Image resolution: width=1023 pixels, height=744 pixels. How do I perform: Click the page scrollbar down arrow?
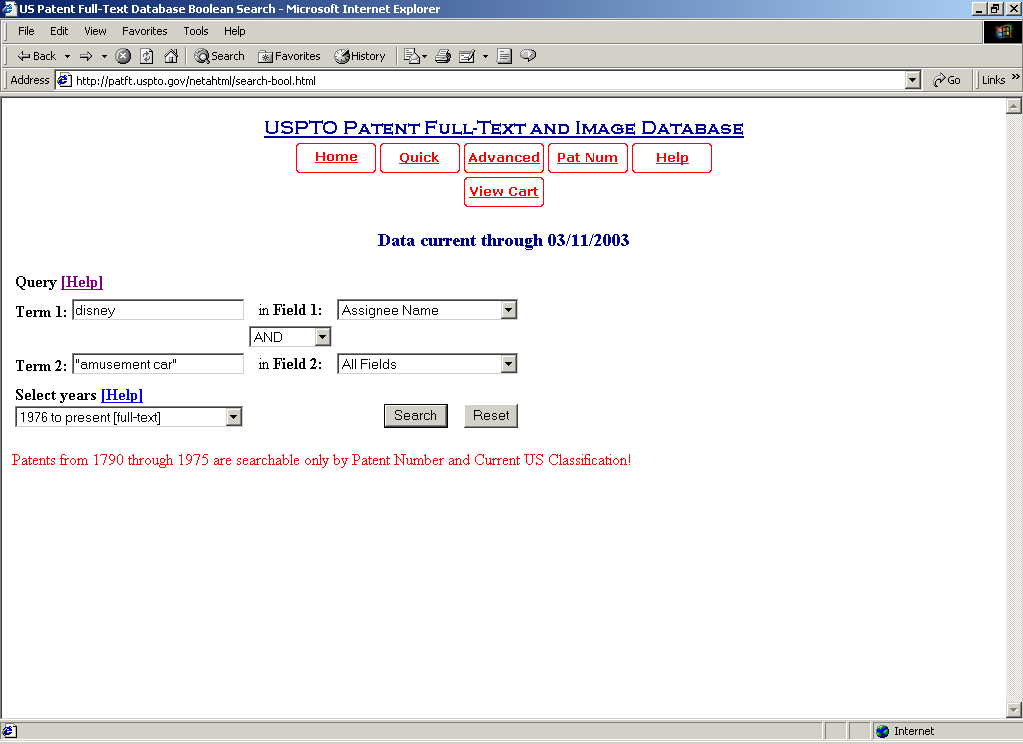click(x=1014, y=709)
